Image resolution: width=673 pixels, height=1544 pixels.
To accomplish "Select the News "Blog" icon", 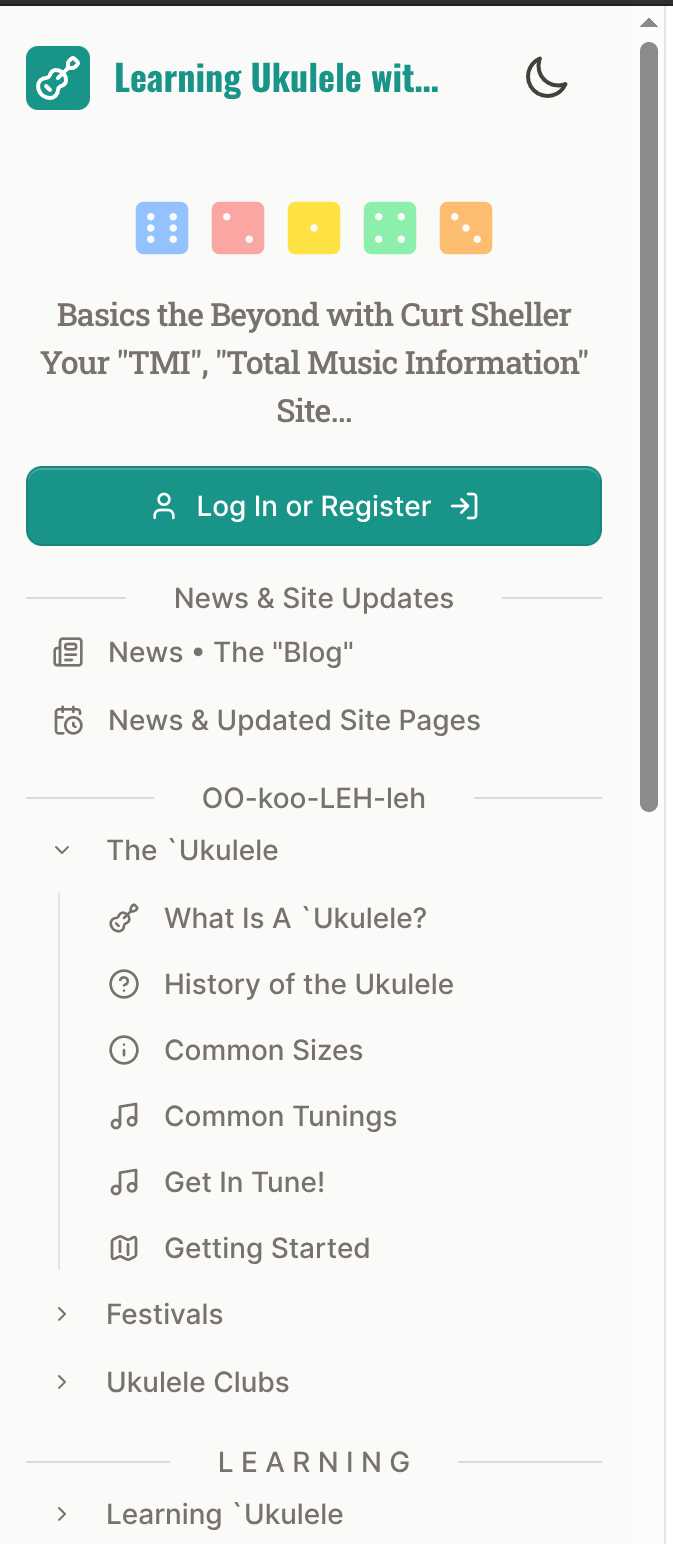I will [66, 652].
